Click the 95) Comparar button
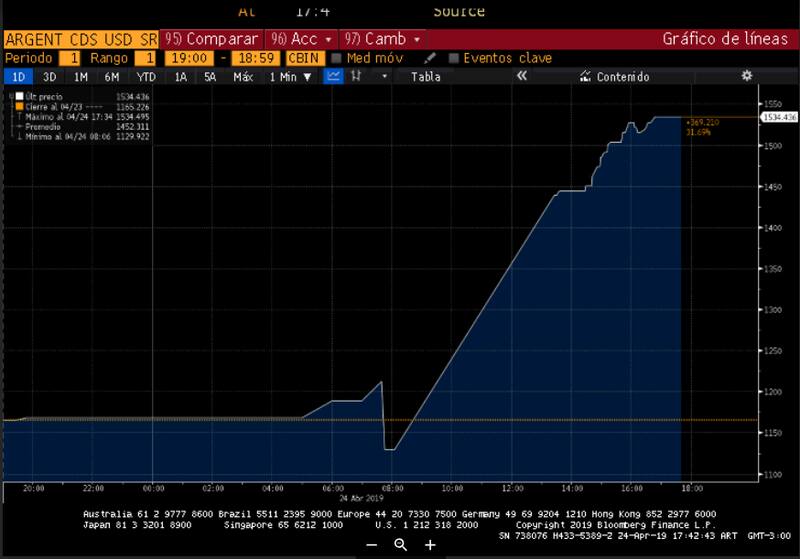Screen dimensions: 800x559 [210, 39]
